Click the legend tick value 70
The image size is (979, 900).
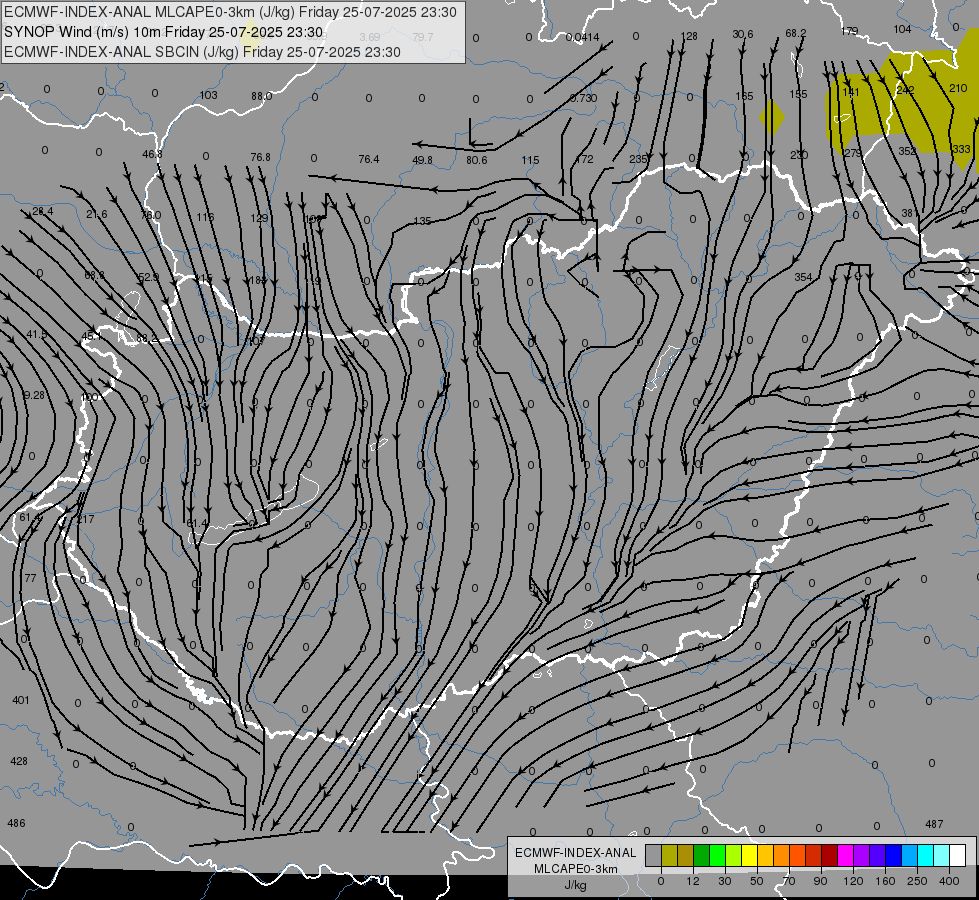click(x=789, y=881)
